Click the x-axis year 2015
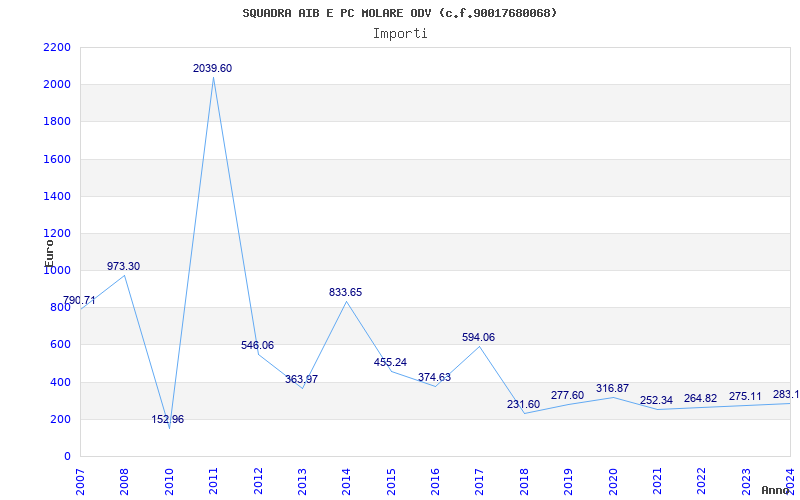Screen dimensions: 800x500 point(391,482)
